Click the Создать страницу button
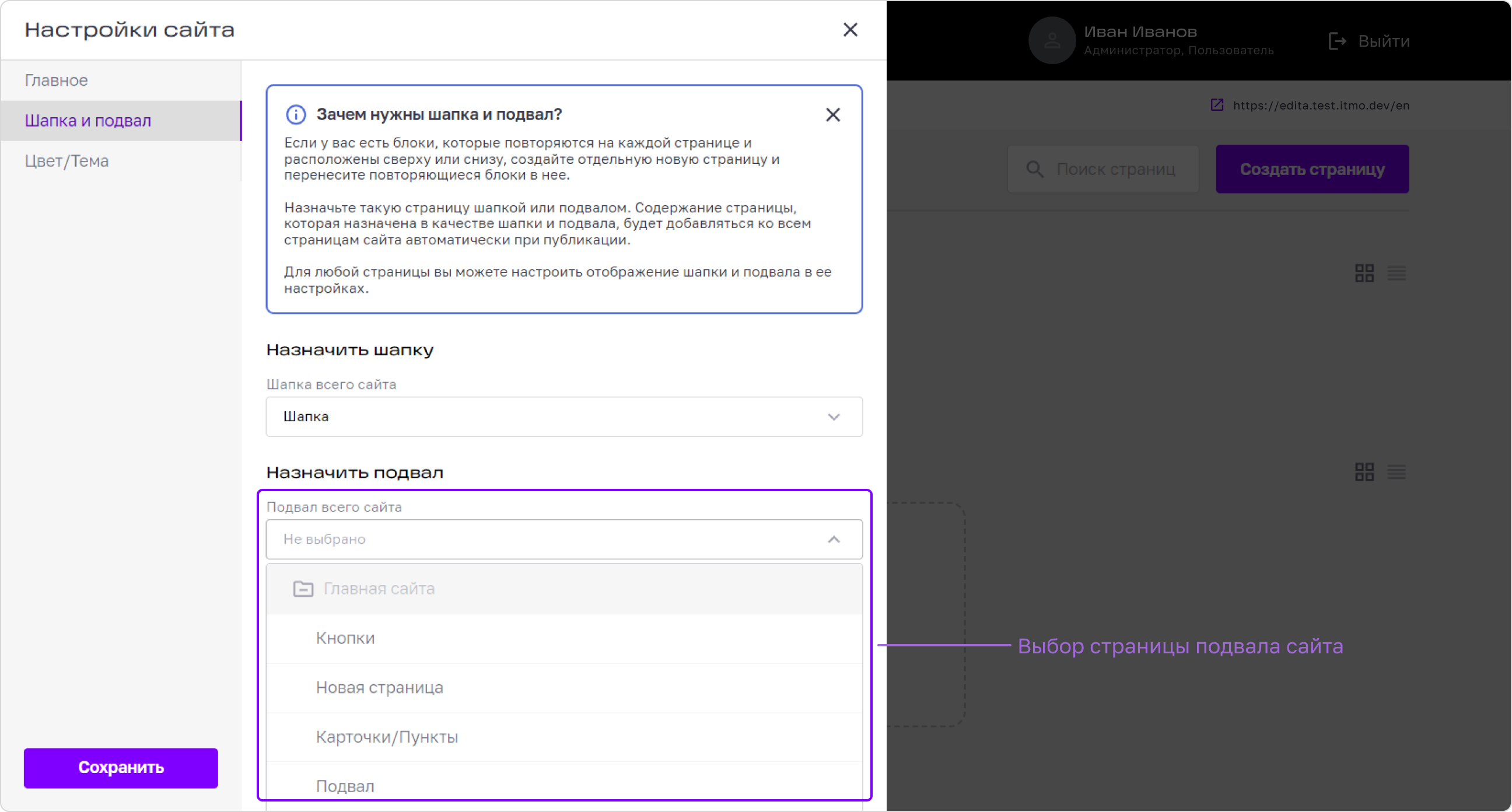 [1312, 169]
